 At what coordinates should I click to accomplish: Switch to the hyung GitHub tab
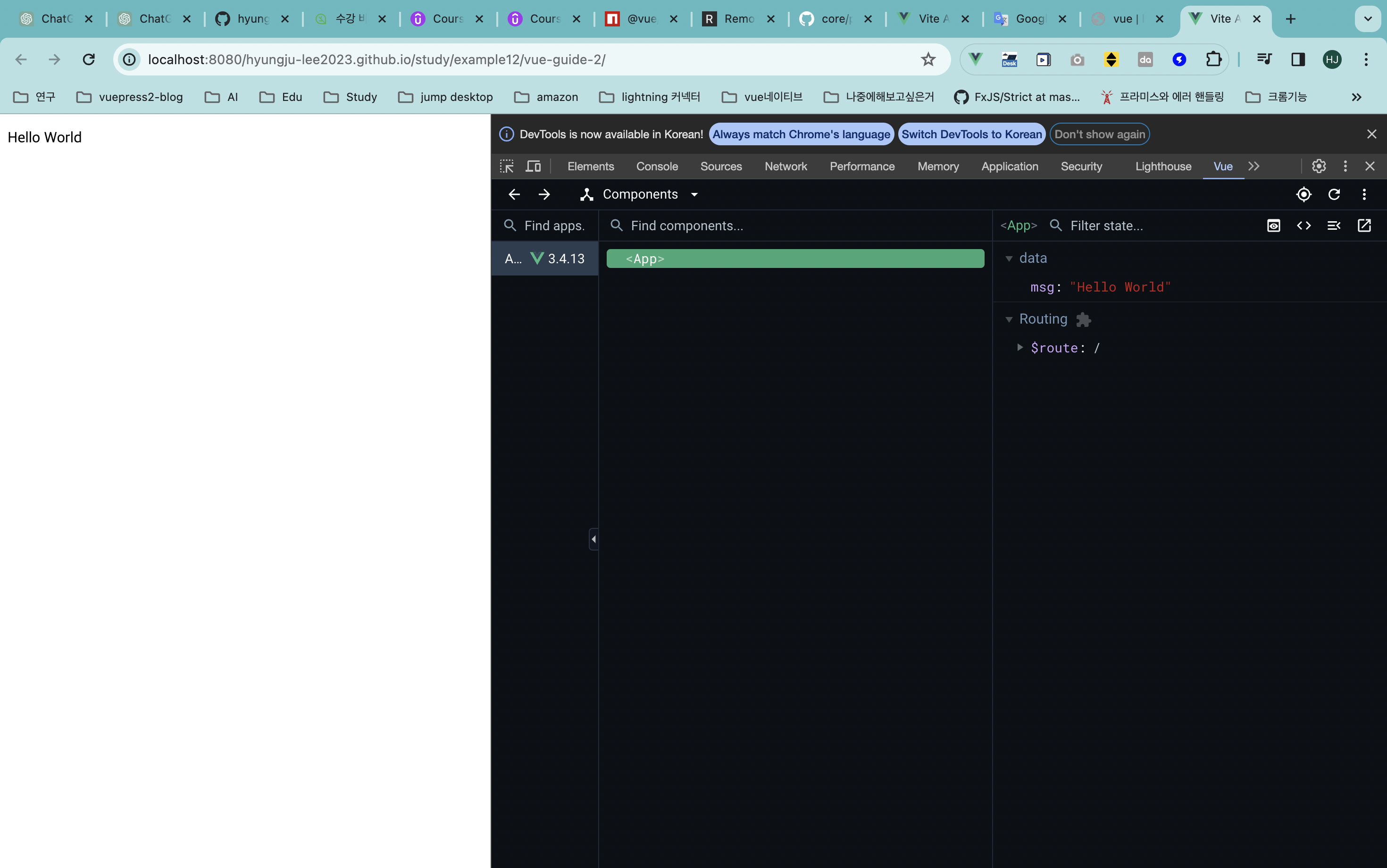(x=252, y=19)
